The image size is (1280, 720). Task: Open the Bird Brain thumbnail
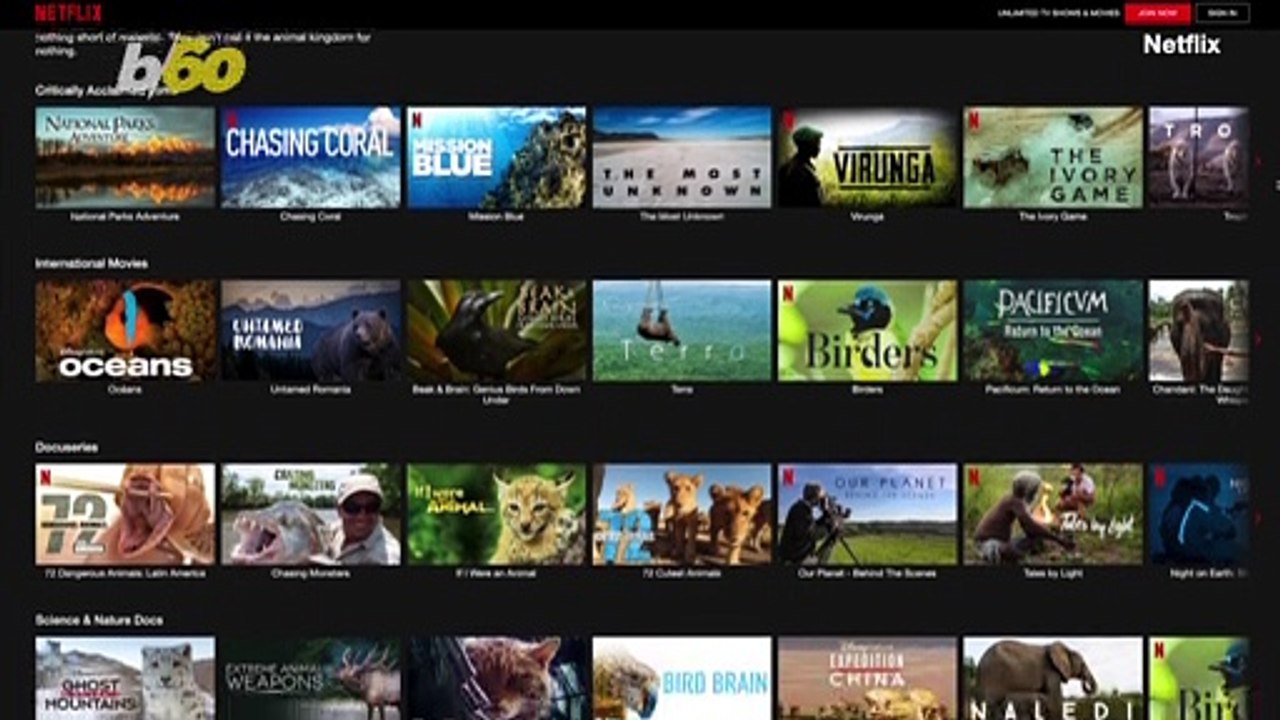click(x=682, y=679)
